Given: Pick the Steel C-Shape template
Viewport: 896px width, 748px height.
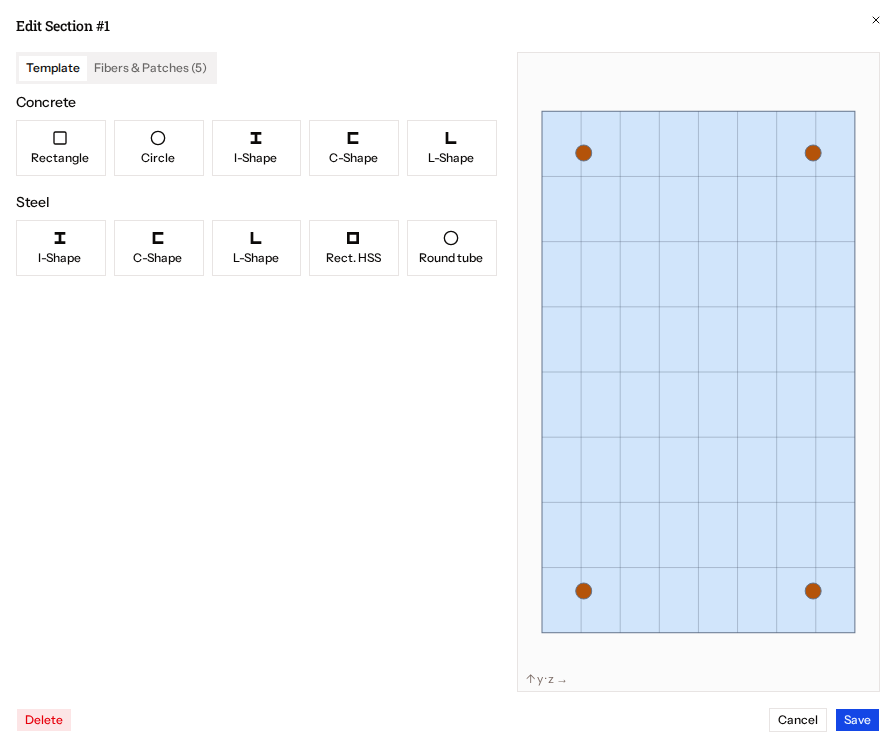Looking at the screenshot, I should pyautogui.click(x=159, y=248).
